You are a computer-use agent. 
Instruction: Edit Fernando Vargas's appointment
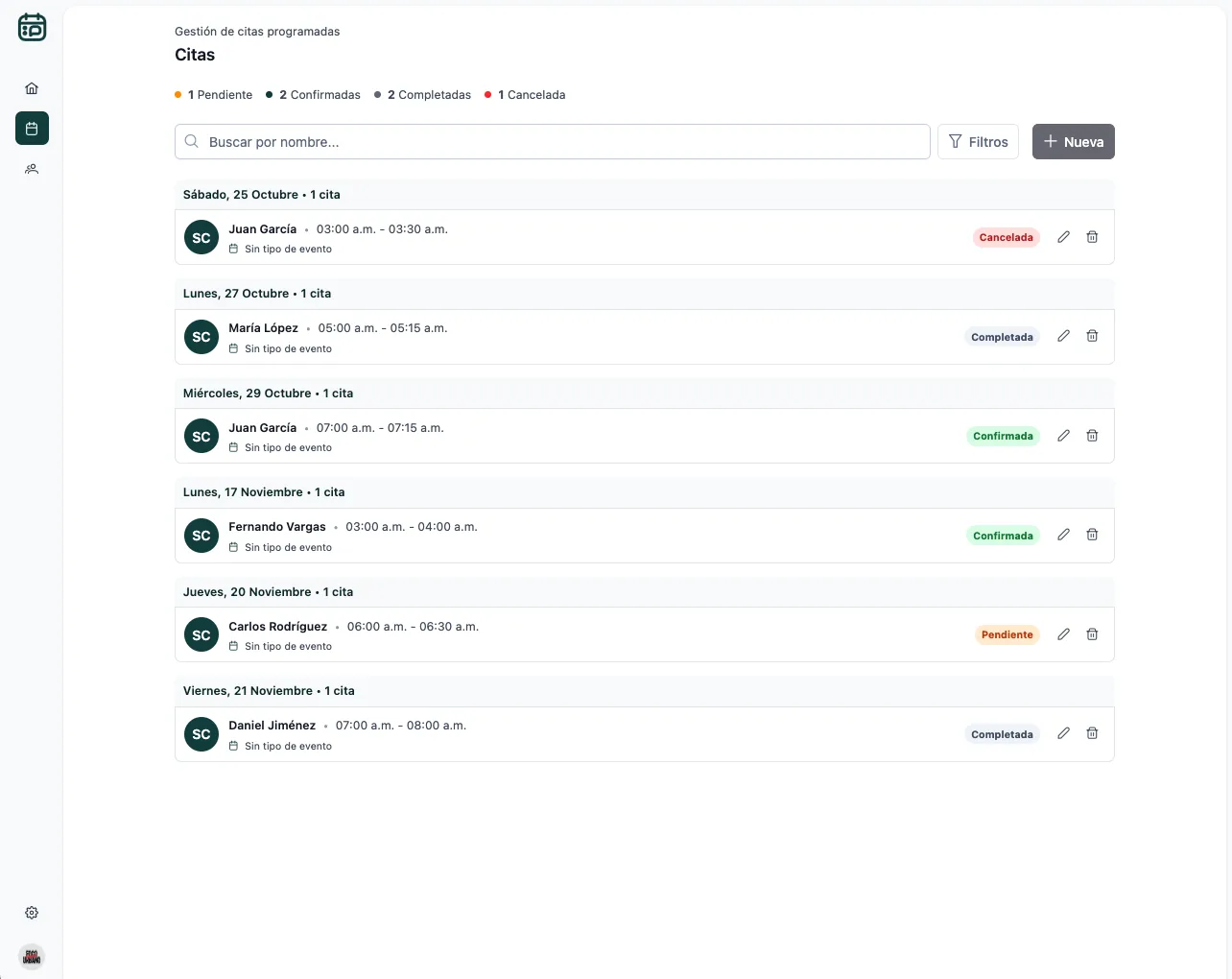coord(1063,535)
